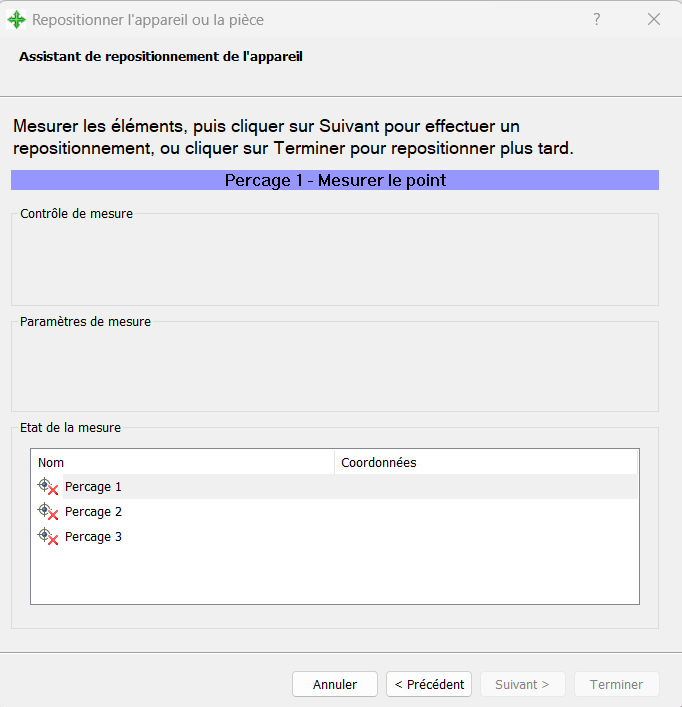Click the Percage 2 unmeasured target icon

(x=47, y=512)
